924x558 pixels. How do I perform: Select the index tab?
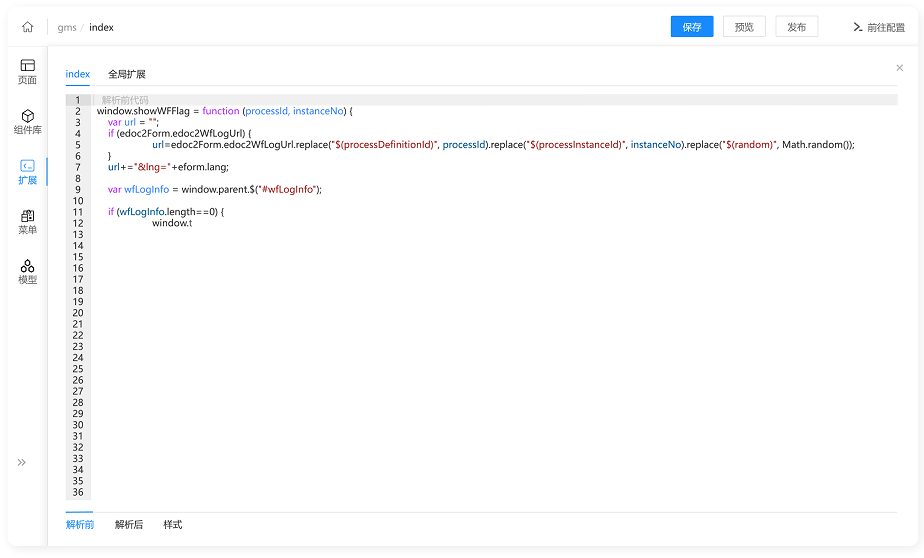pos(78,74)
